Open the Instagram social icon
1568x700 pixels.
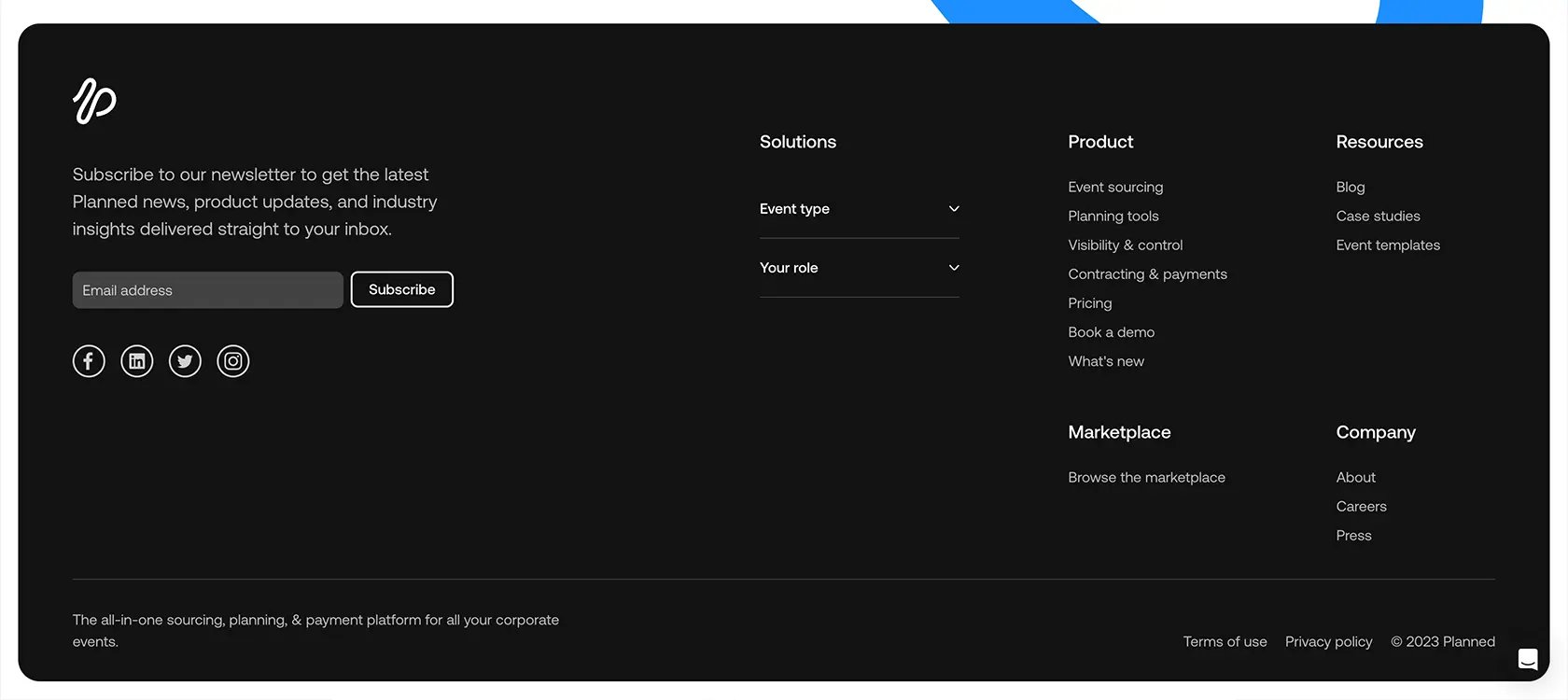click(233, 361)
